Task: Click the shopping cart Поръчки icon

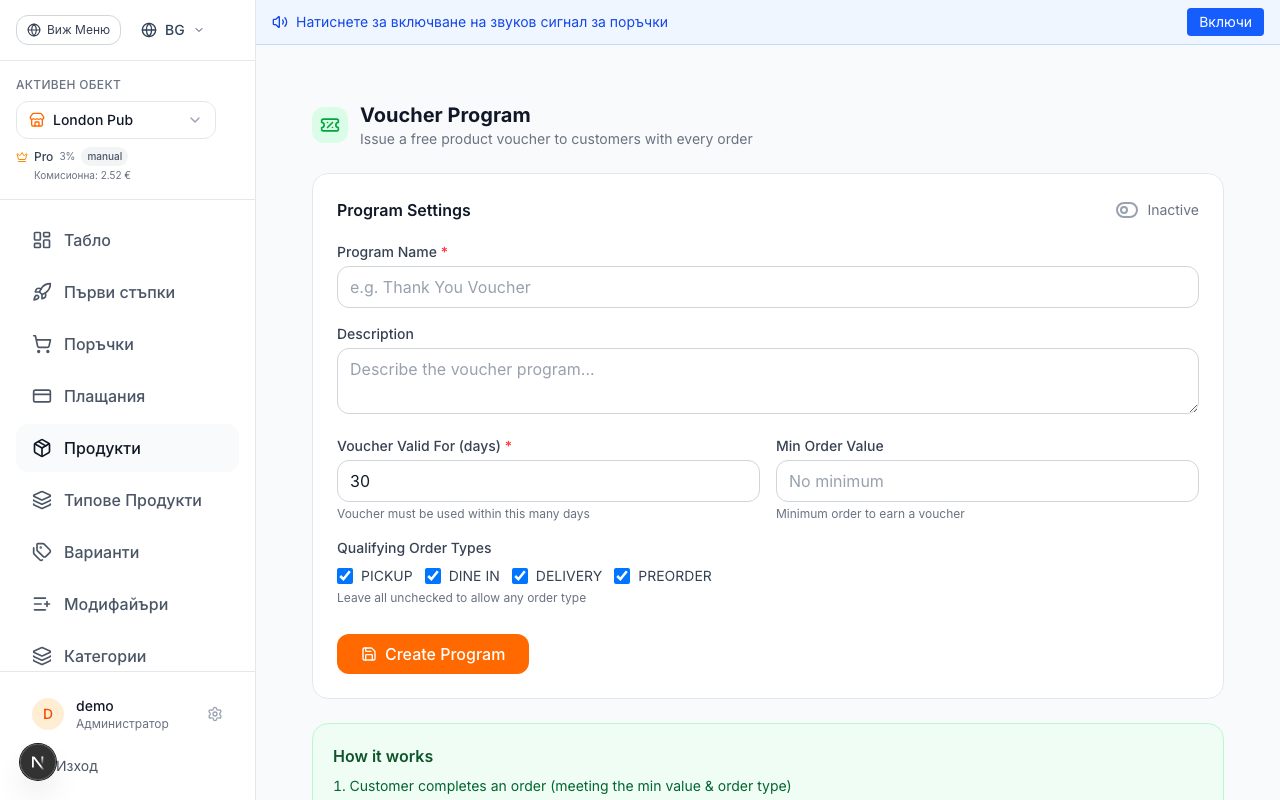Action: point(42,344)
